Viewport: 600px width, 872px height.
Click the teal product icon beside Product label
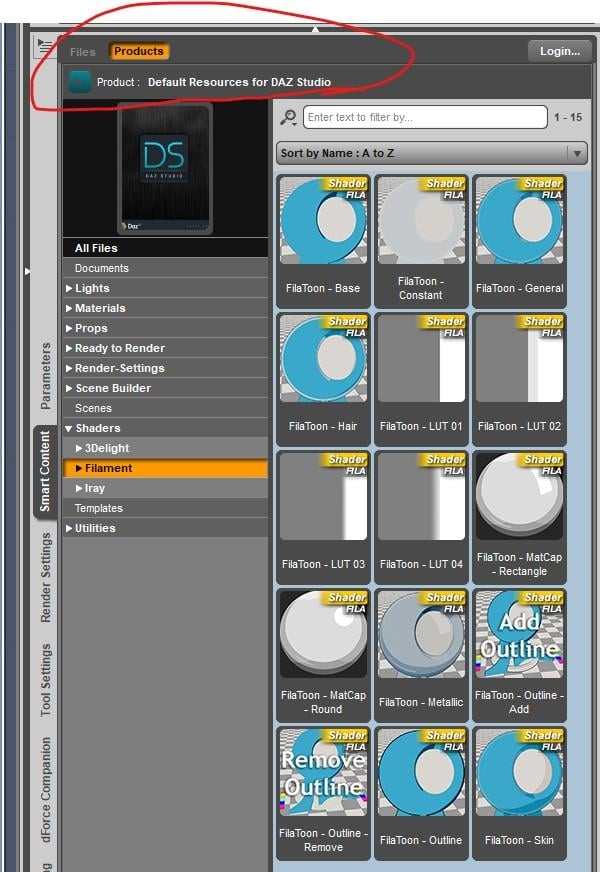[80, 82]
